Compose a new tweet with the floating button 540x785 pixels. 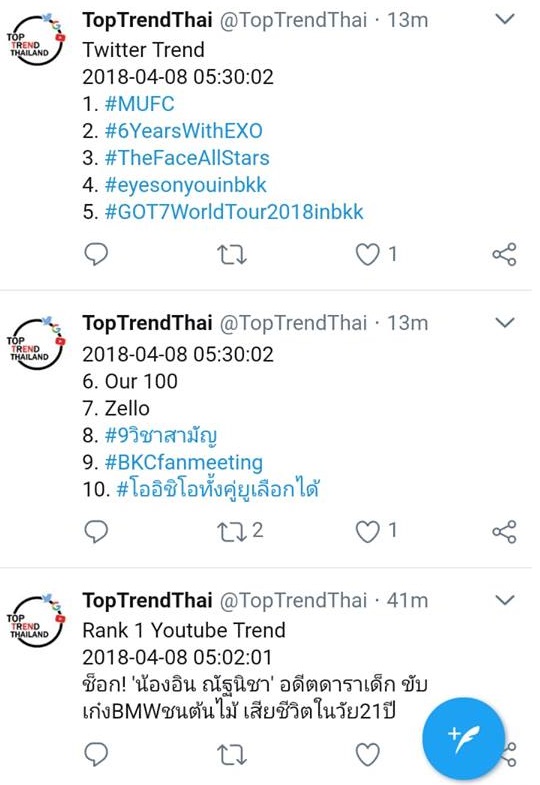coord(463,738)
